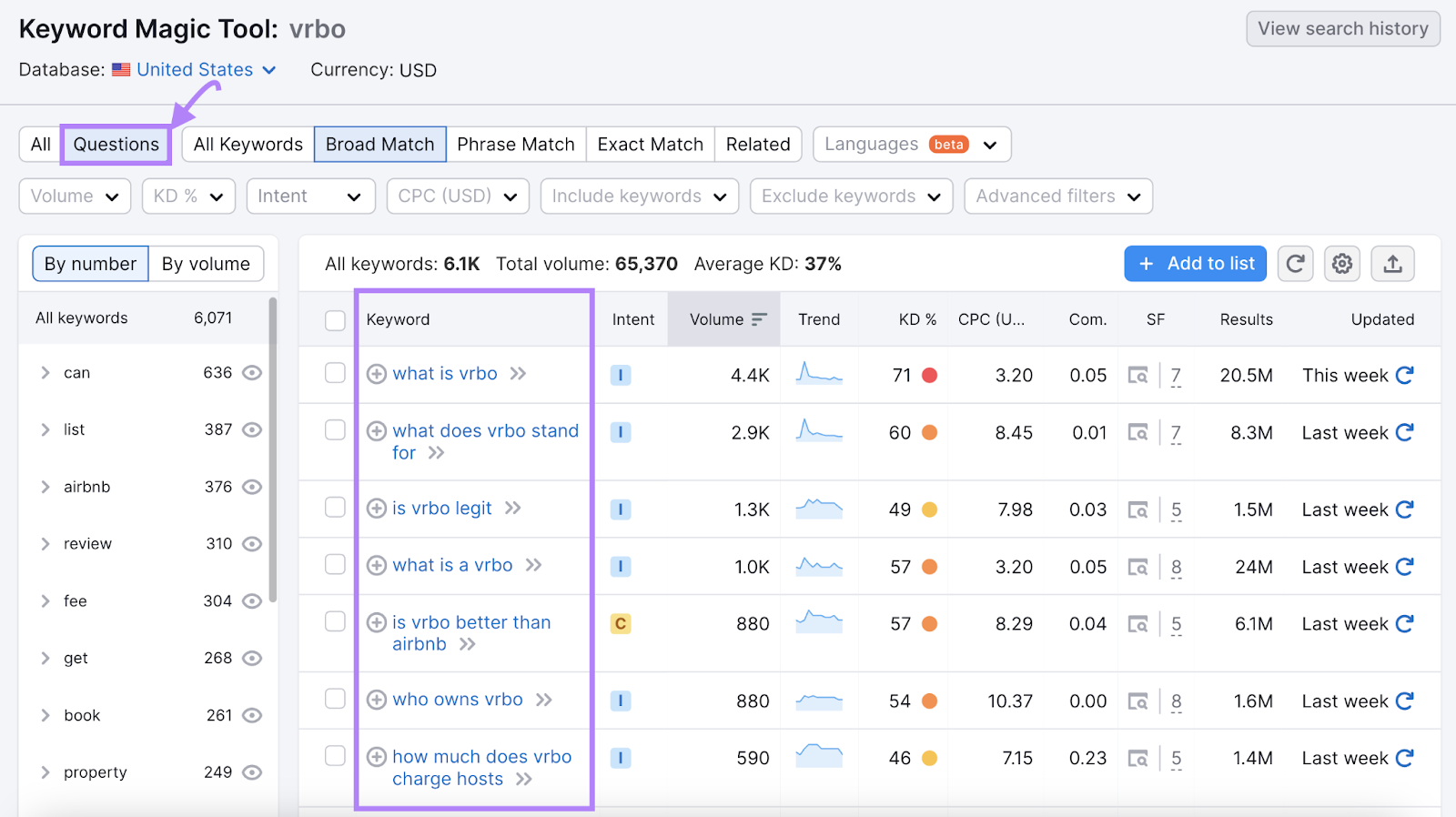Check the 'is vrbo legit' row checkbox
The width and height of the screenshot is (1456, 817).
coord(335,507)
